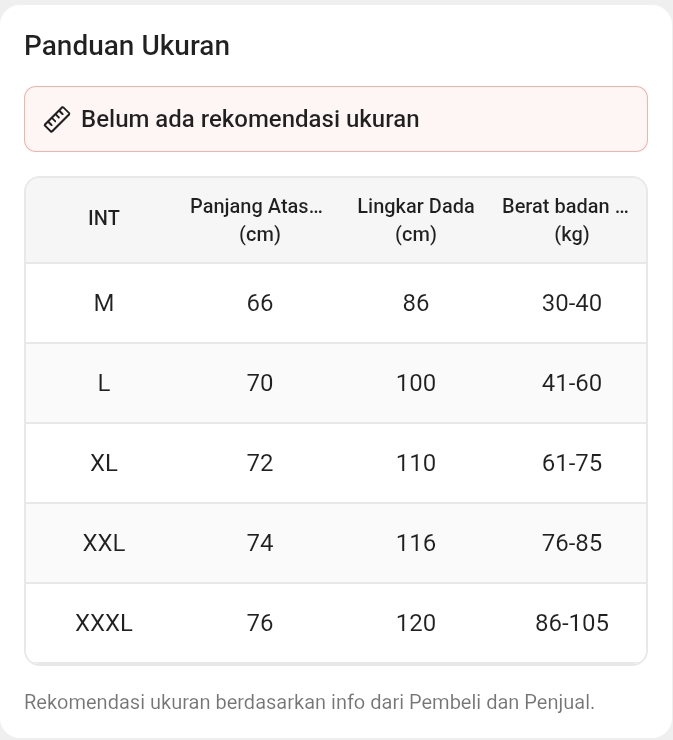673x740 pixels.
Task: Select the 'Lingkar Dada (cm)' column header
Action: pyautogui.click(x=415, y=220)
